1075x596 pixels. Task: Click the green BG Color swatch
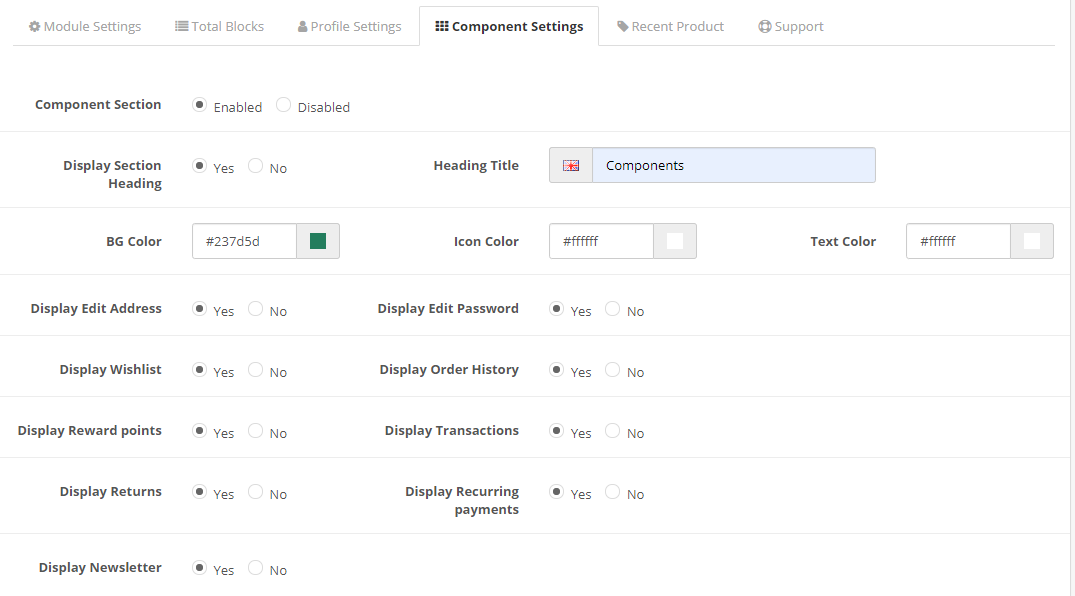coord(318,241)
